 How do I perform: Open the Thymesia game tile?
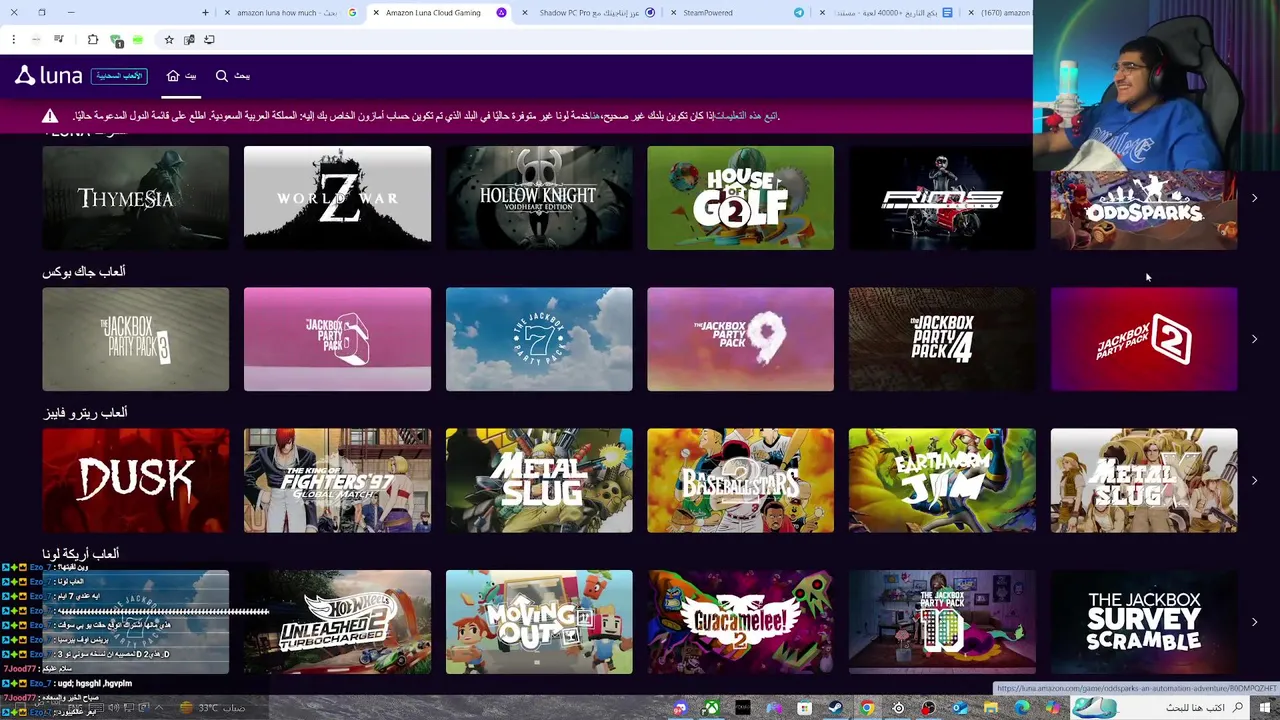tap(135, 198)
